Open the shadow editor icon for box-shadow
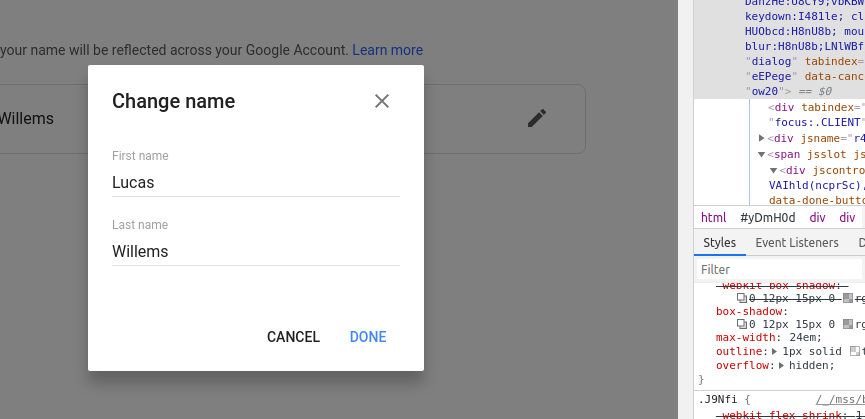Viewport: 865px width, 419px height. pos(742,324)
